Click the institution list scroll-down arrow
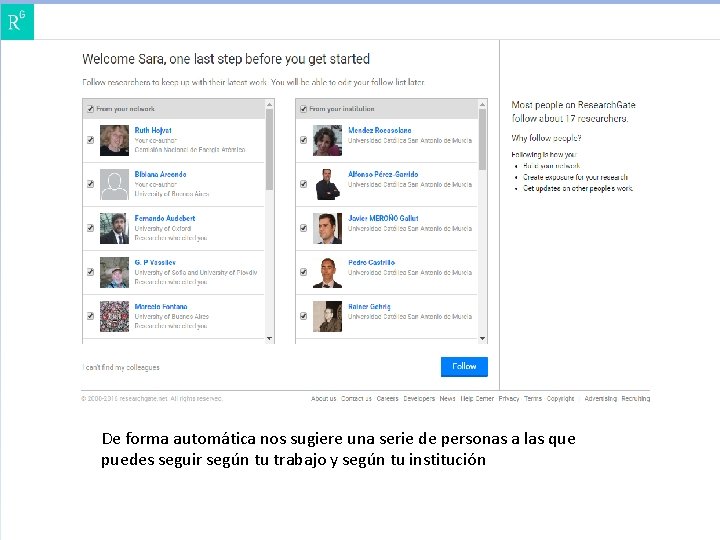The image size is (720, 540). click(x=483, y=339)
